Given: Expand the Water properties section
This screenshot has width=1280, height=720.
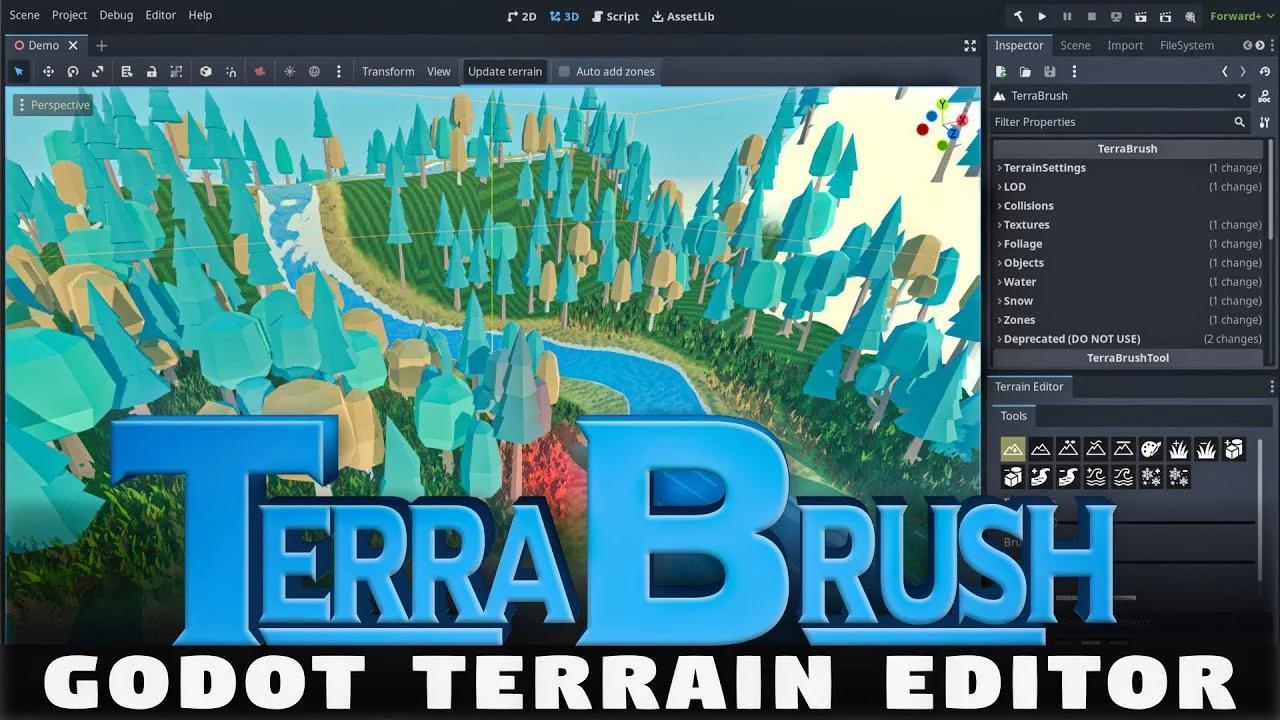Looking at the screenshot, I should [x=1019, y=281].
